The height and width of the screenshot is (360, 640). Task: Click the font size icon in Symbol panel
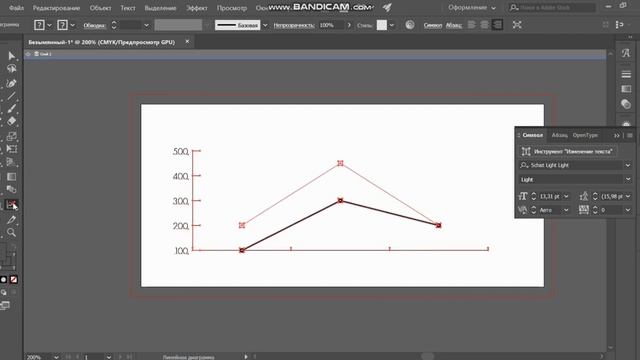(x=523, y=196)
